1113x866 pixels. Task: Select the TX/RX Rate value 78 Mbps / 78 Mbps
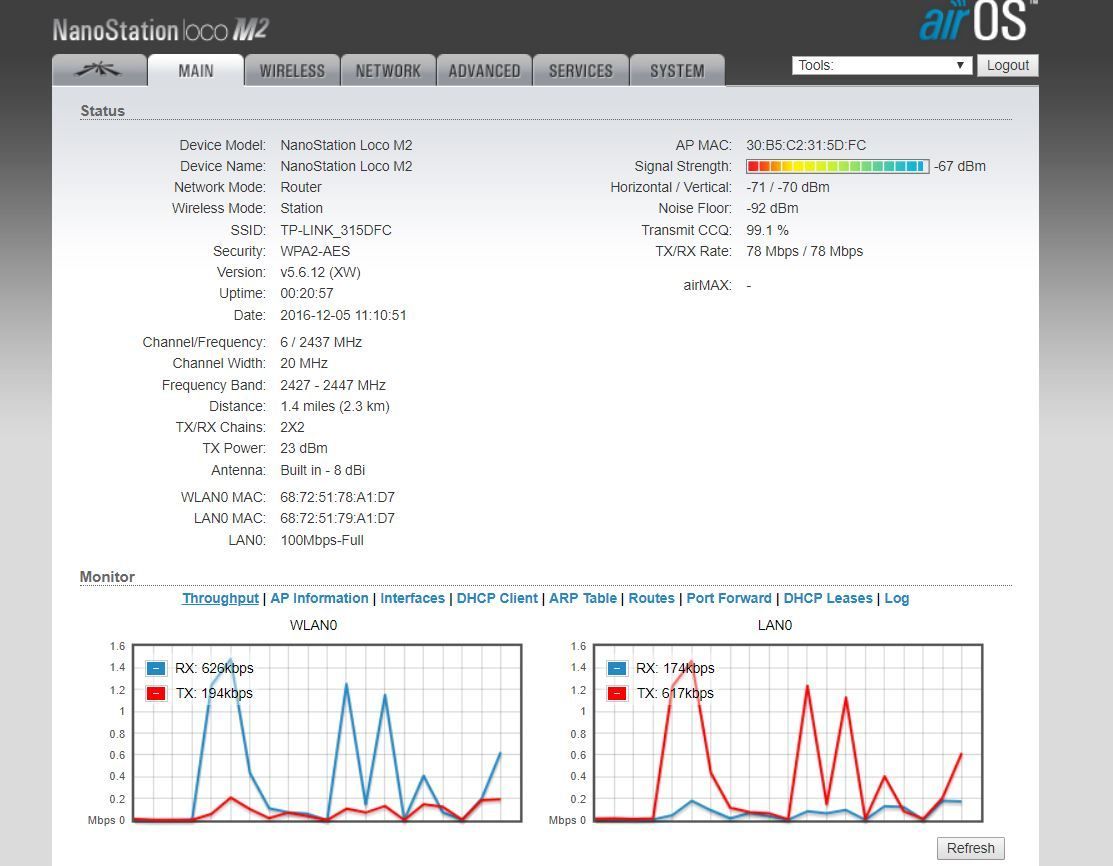tap(805, 251)
